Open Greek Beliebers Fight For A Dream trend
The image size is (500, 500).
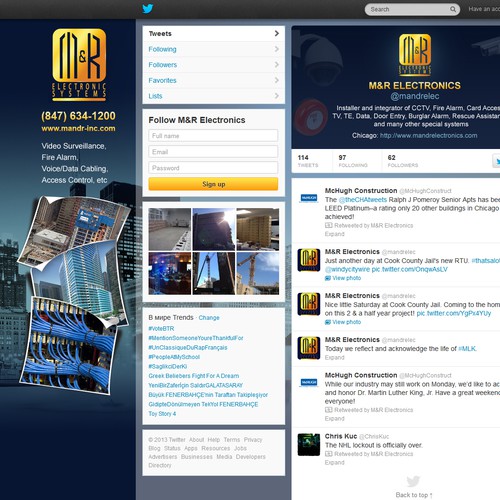[194, 376]
